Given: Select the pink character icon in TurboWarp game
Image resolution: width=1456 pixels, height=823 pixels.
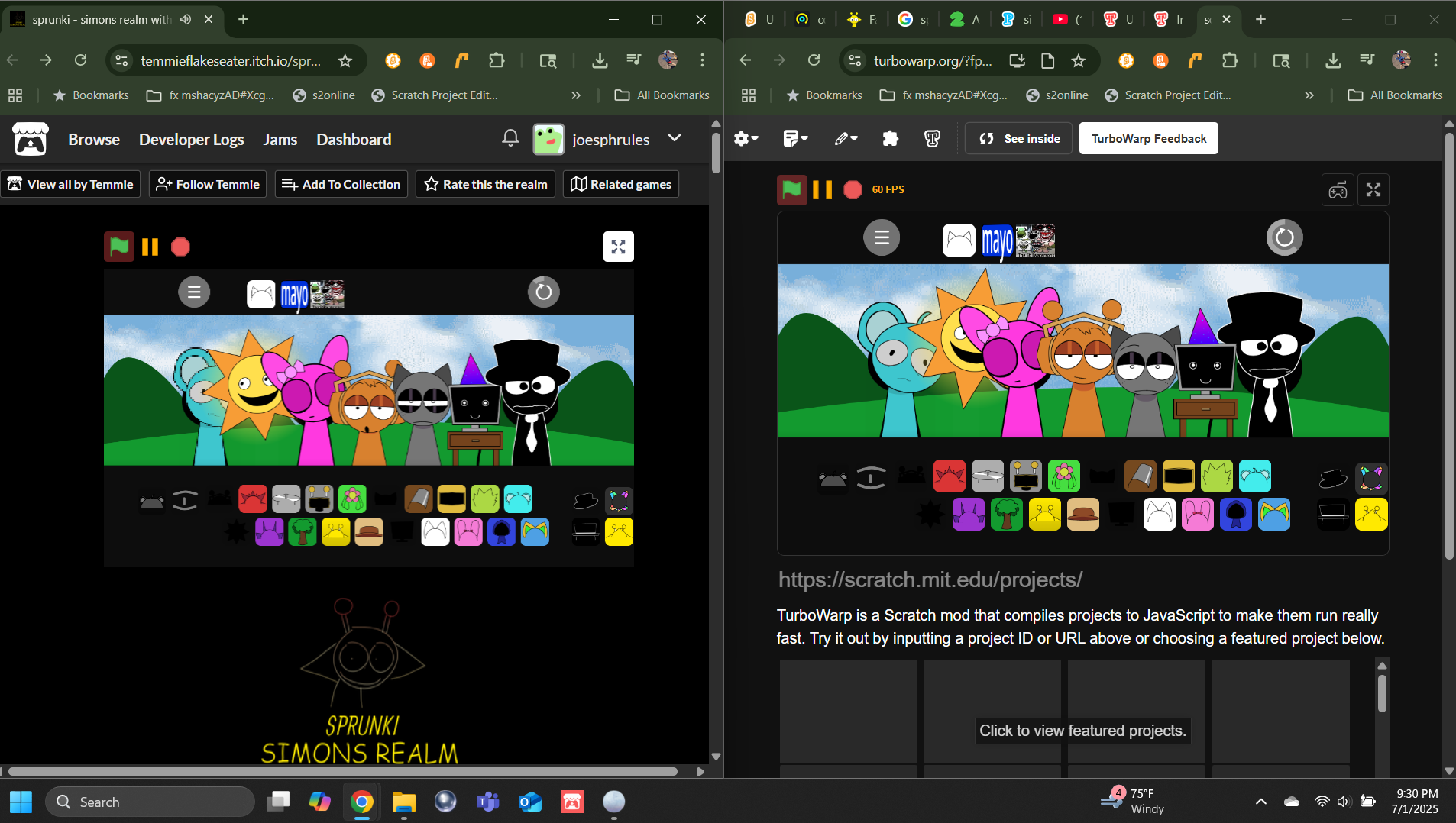Looking at the screenshot, I should click(1198, 514).
